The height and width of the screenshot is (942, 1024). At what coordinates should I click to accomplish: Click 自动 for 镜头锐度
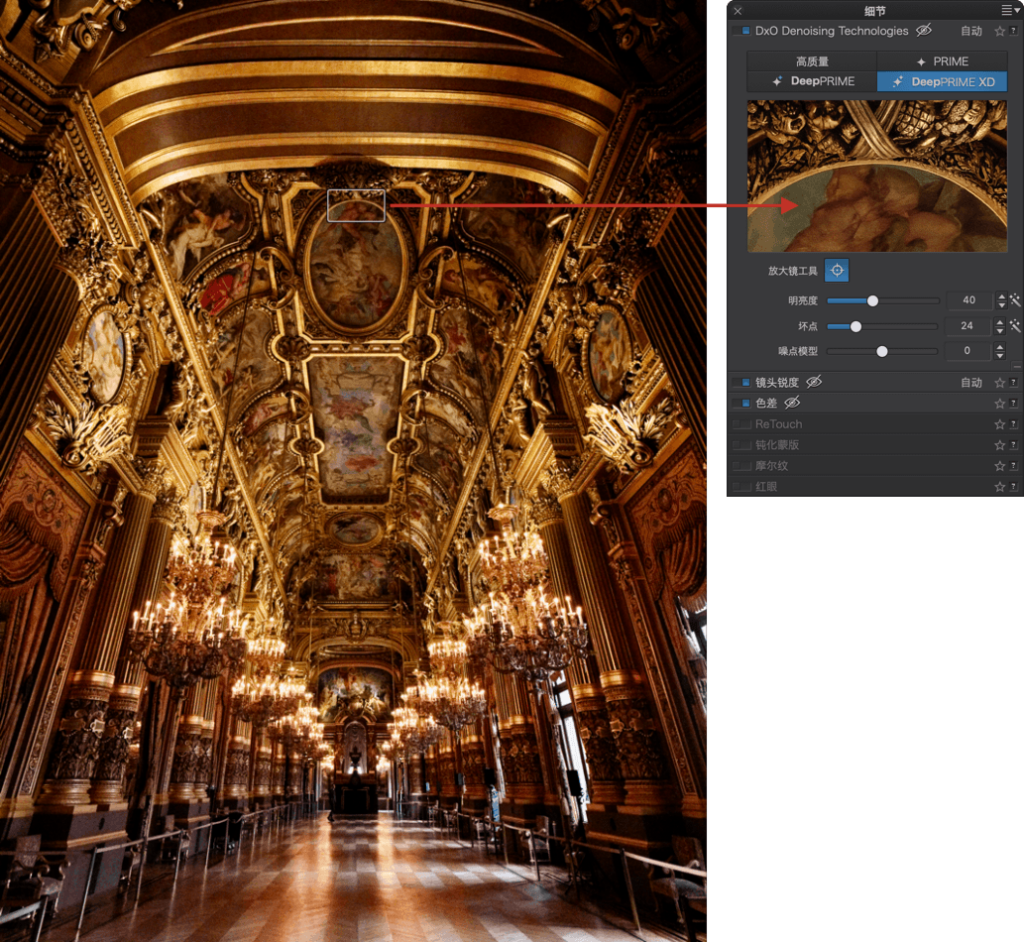pyautogui.click(x=971, y=383)
